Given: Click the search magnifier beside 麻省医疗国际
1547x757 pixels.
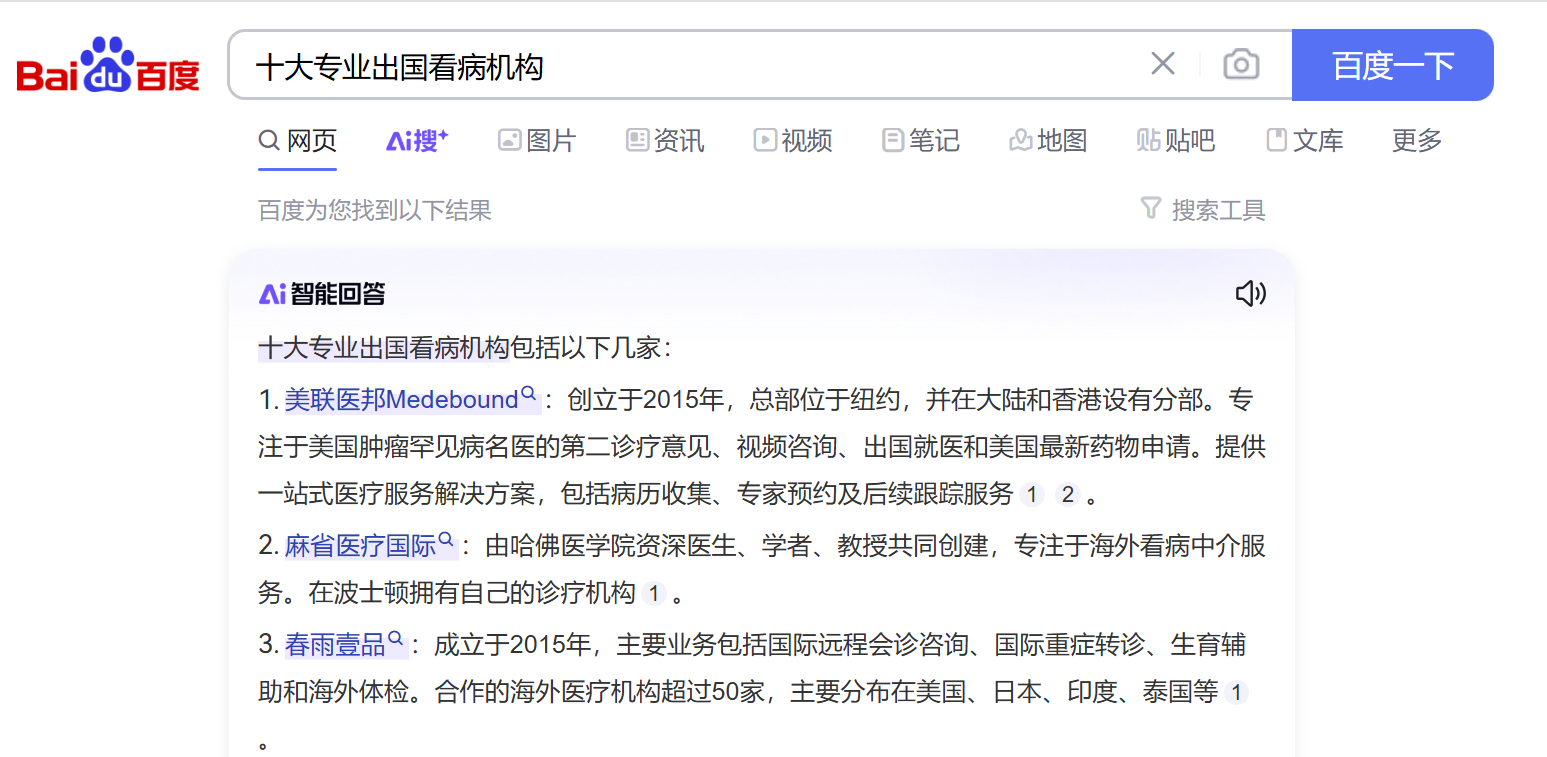Looking at the screenshot, I should pos(447,541).
